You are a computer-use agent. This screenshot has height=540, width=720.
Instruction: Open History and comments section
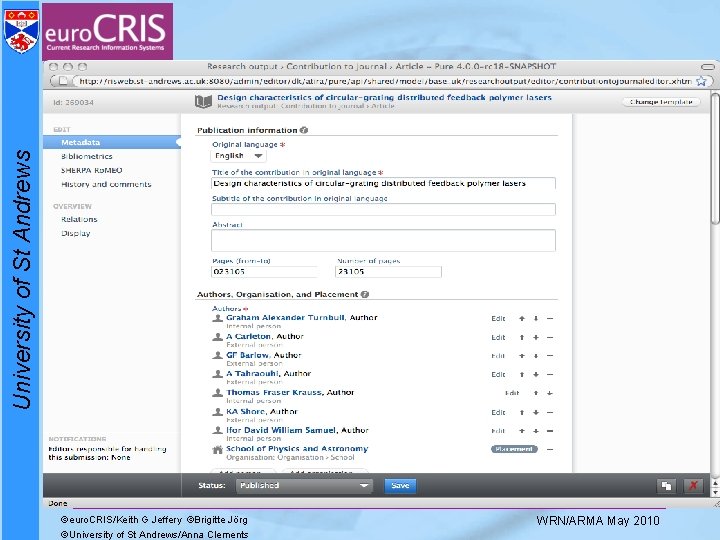(106, 184)
